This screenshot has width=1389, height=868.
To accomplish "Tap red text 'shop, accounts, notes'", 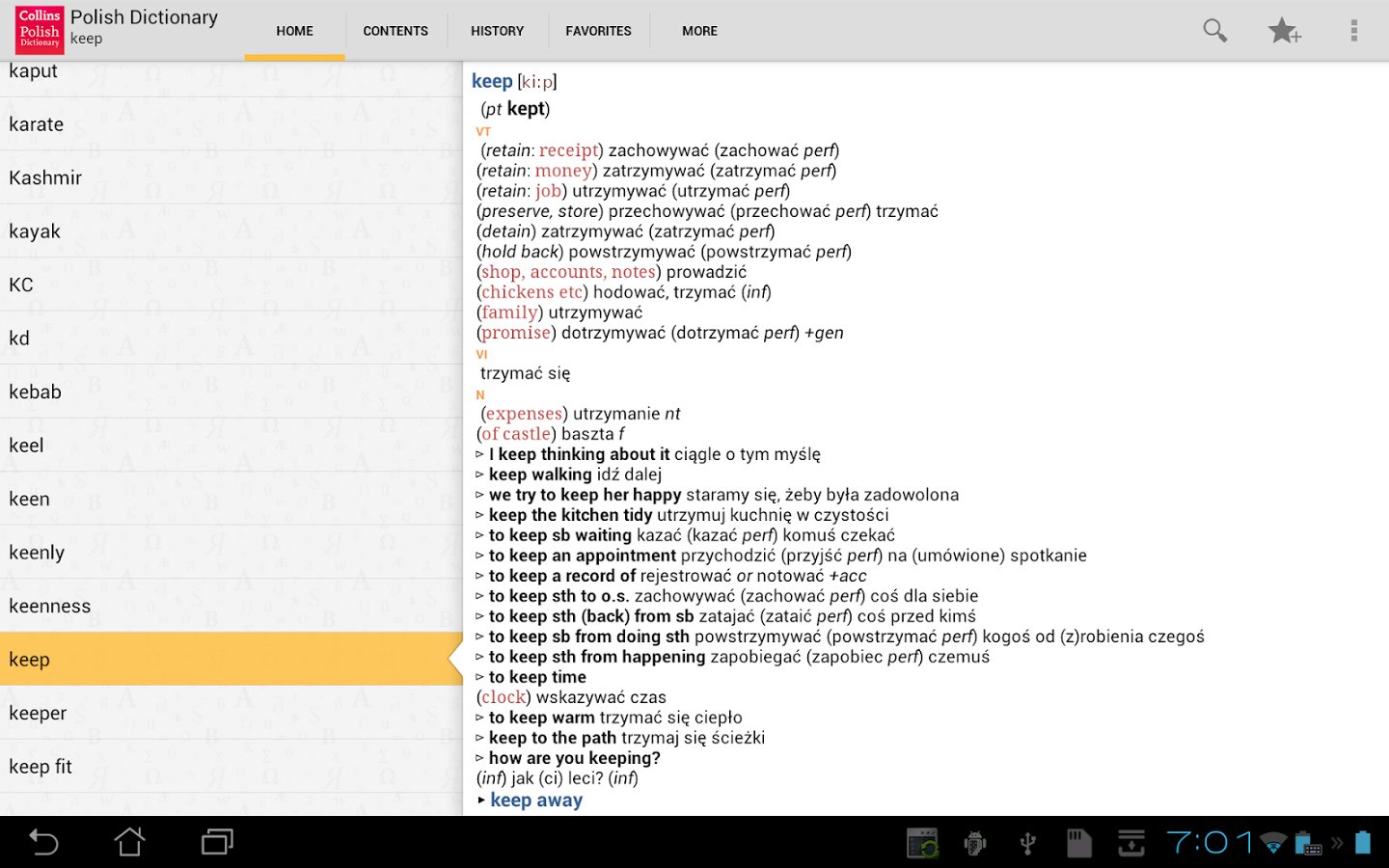I will coord(569,272).
